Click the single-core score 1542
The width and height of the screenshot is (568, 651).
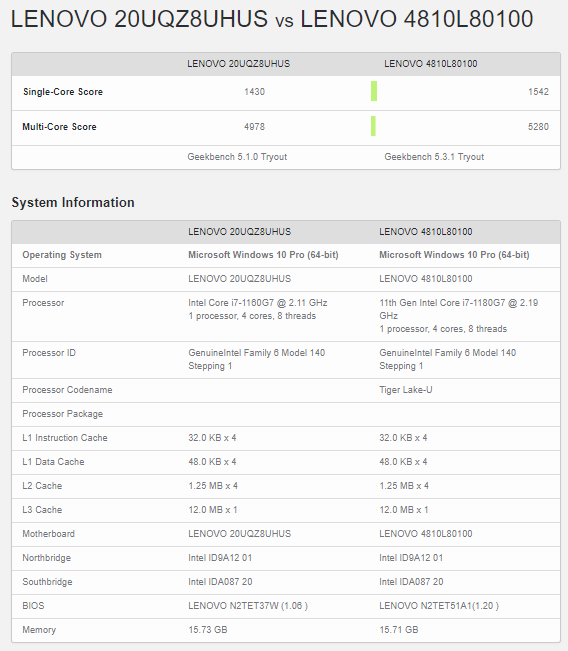click(x=538, y=91)
